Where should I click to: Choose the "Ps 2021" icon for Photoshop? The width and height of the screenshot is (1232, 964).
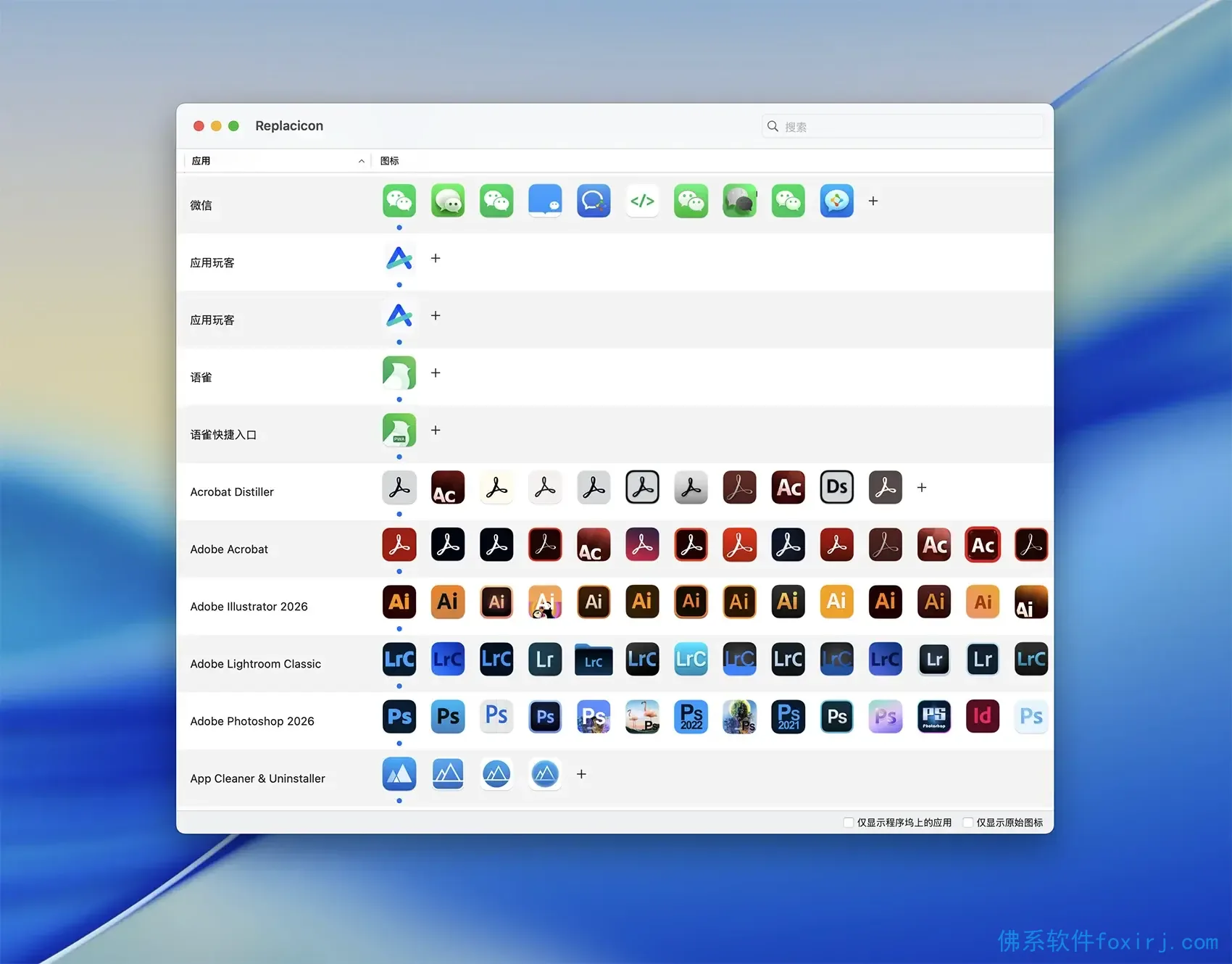[788, 716]
